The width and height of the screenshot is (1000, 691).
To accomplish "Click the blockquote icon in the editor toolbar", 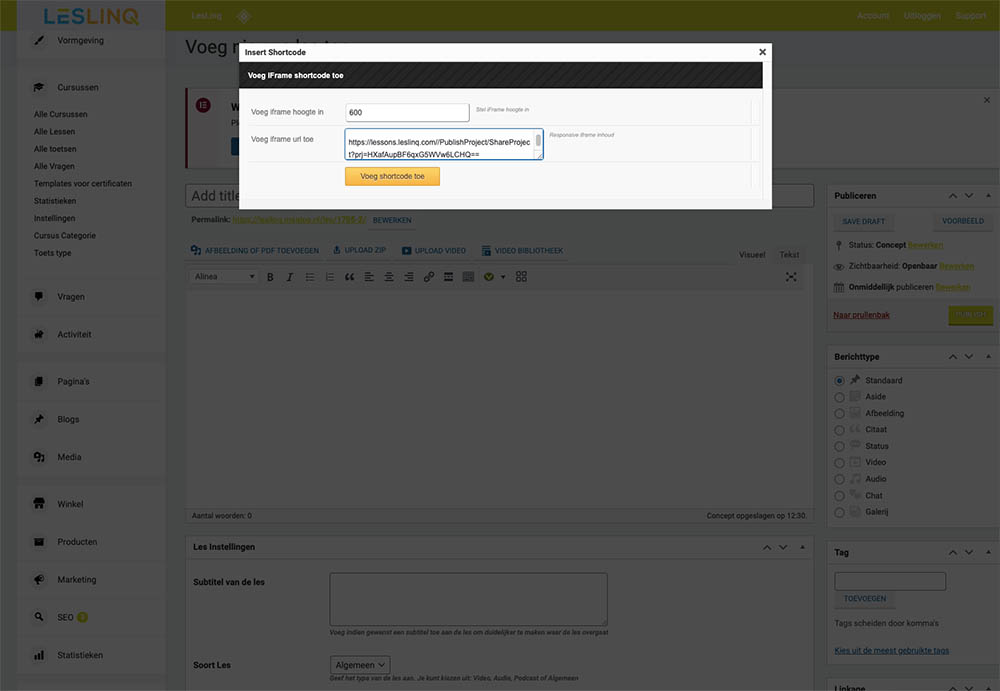I will point(350,277).
